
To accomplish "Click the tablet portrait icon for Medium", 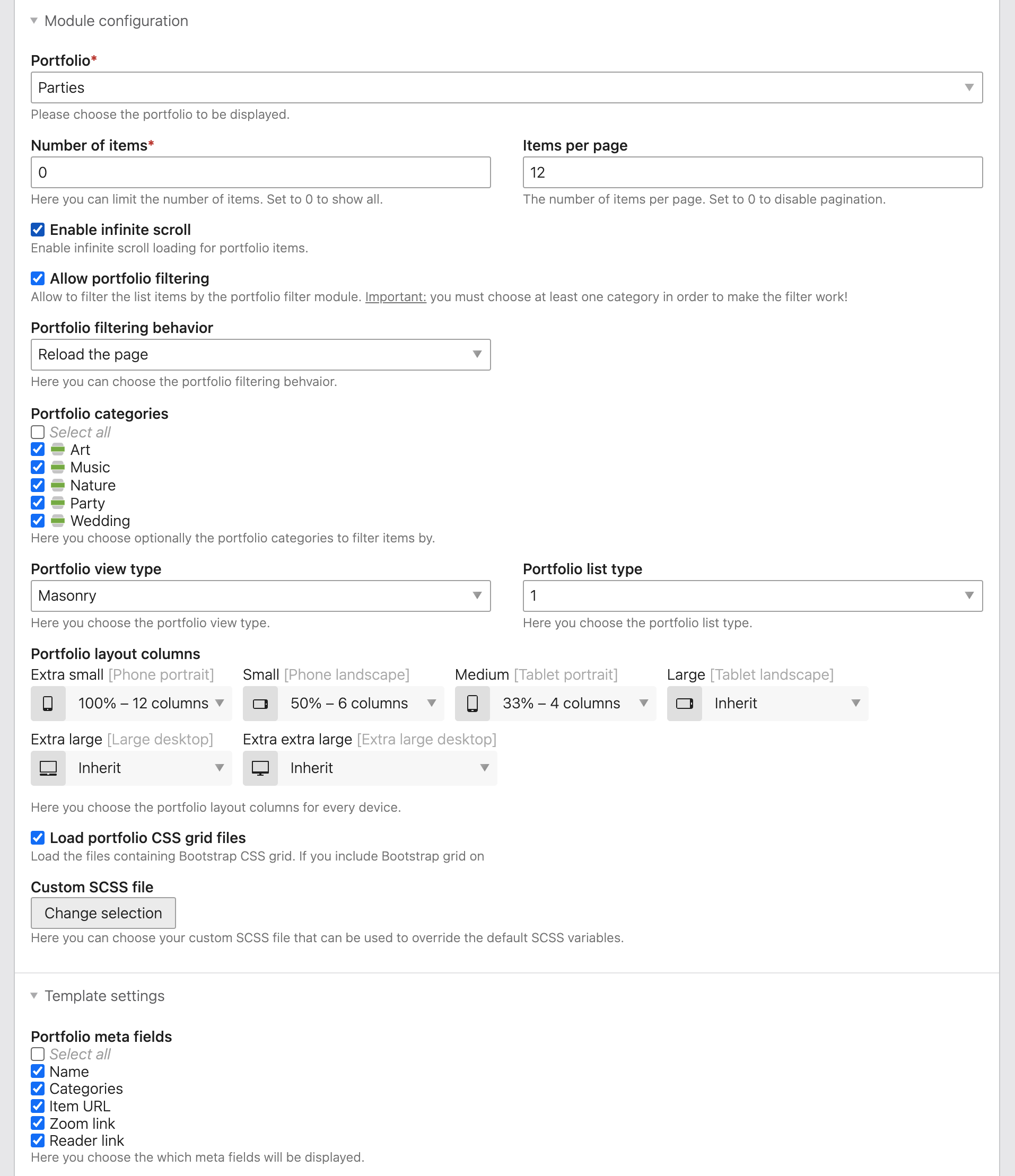I will click(x=472, y=703).
